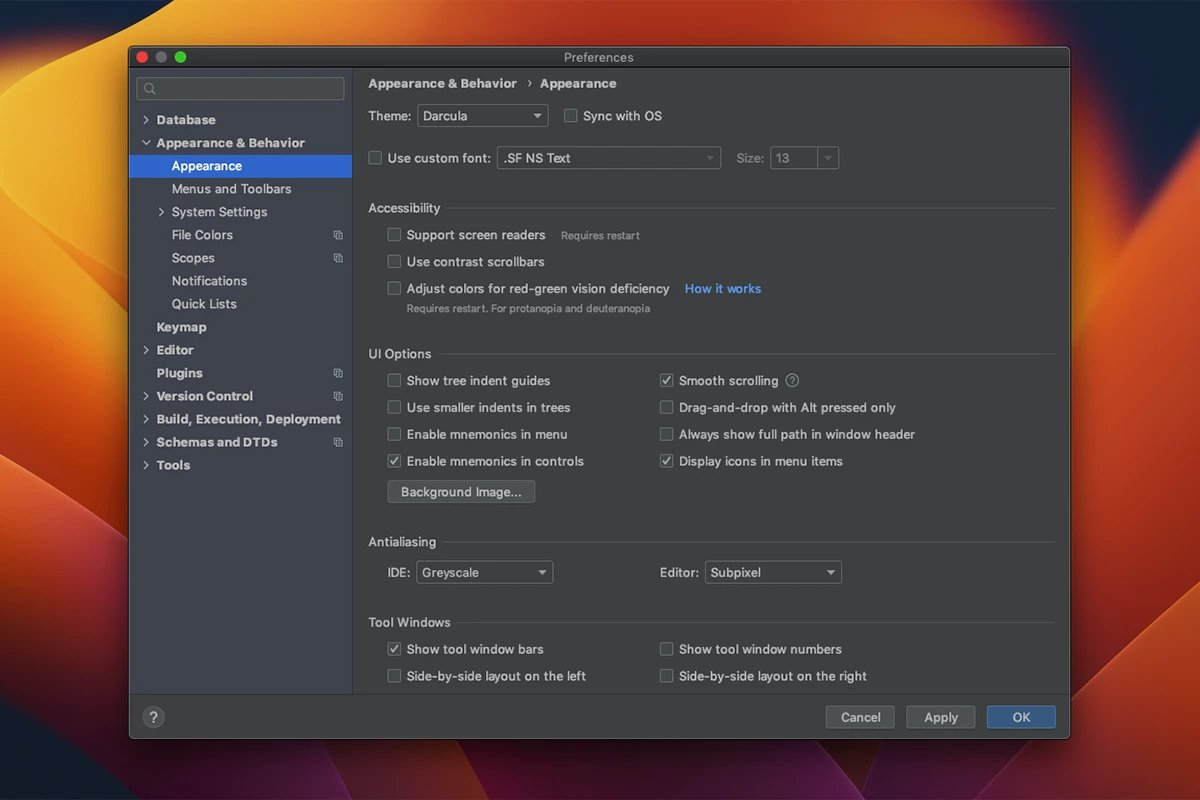The width and height of the screenshot is (1200, 800).
Task: Expand the Editor section in sidebar
Action: pyautogui.click(x=146, y=350)
